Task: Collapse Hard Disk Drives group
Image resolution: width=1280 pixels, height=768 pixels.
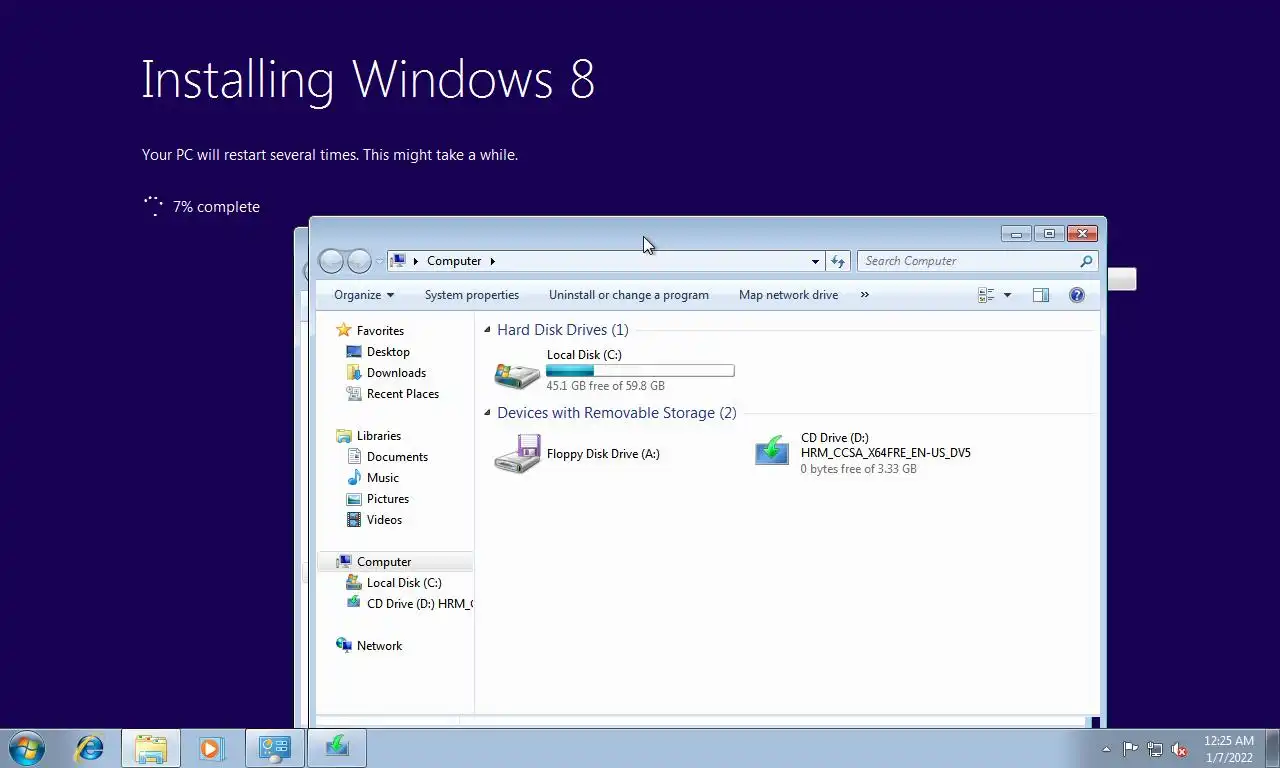Action: point(488,330)
